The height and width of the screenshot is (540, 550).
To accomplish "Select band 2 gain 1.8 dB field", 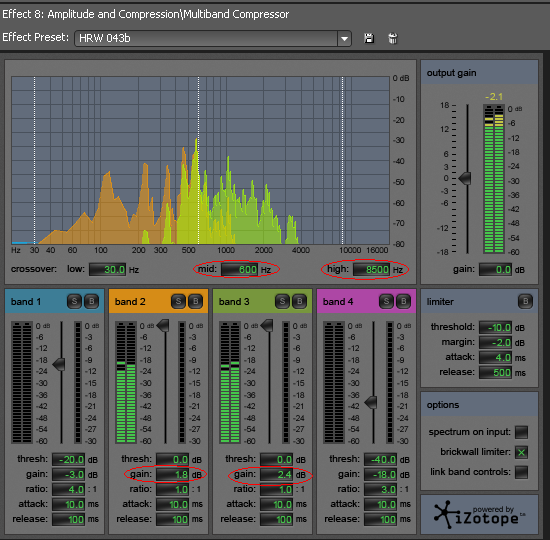I will pos(172,475).
